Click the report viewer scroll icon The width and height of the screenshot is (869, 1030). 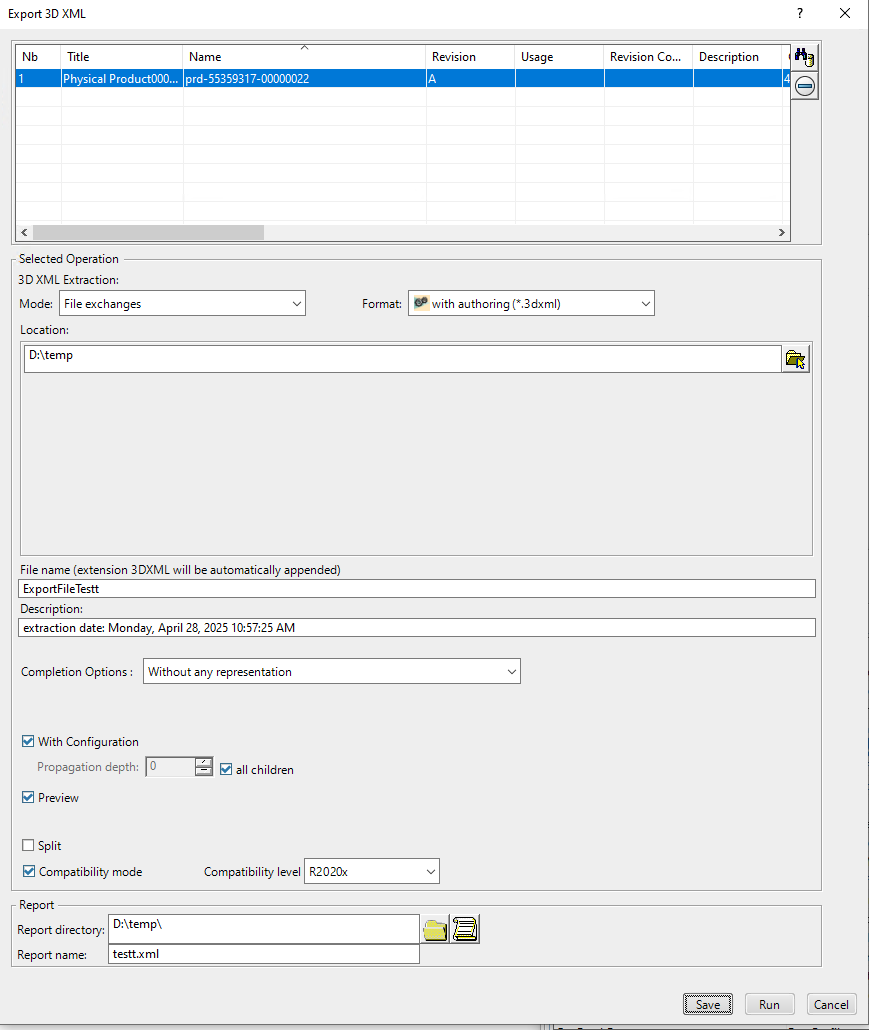[464, 928]
